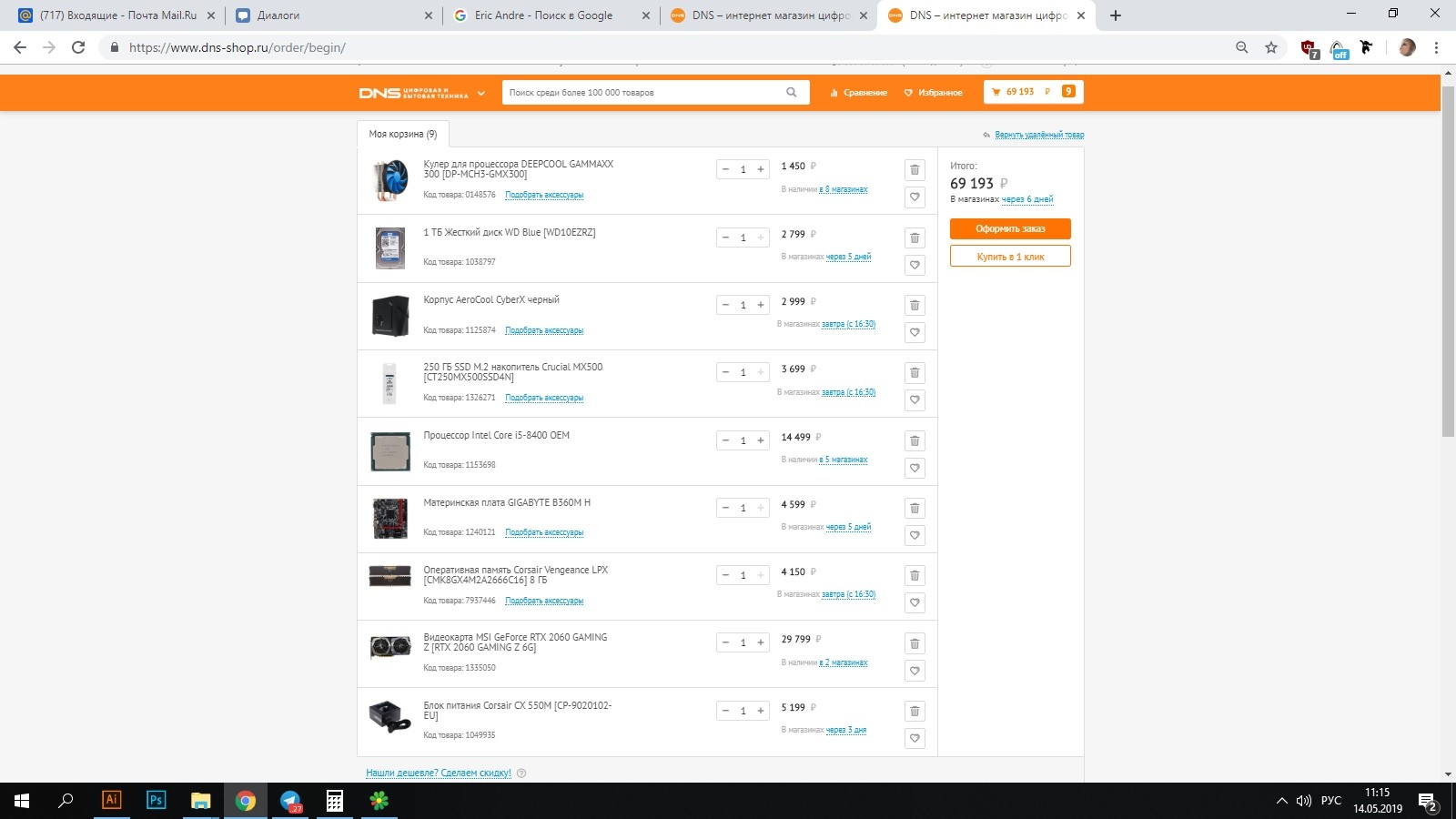
Task: Favorite the Corsair CX 550M power supply
Action: 915,738
